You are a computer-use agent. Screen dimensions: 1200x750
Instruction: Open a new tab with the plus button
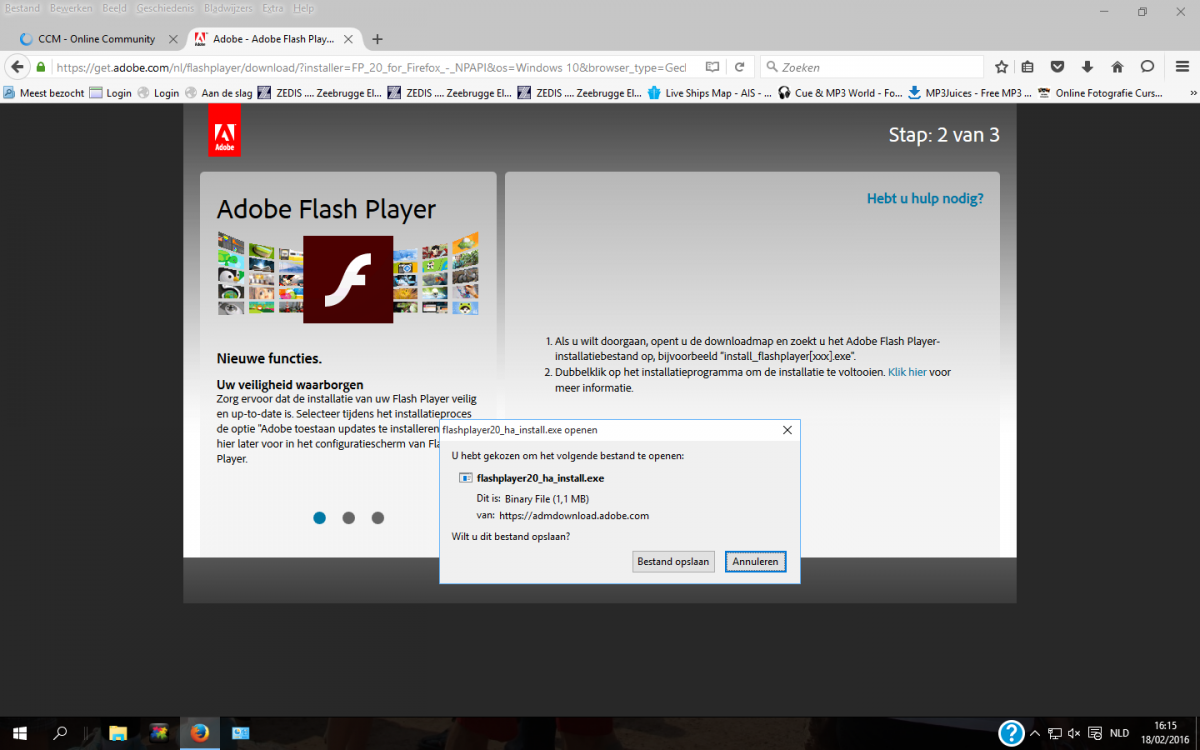(x=377, y=39)
